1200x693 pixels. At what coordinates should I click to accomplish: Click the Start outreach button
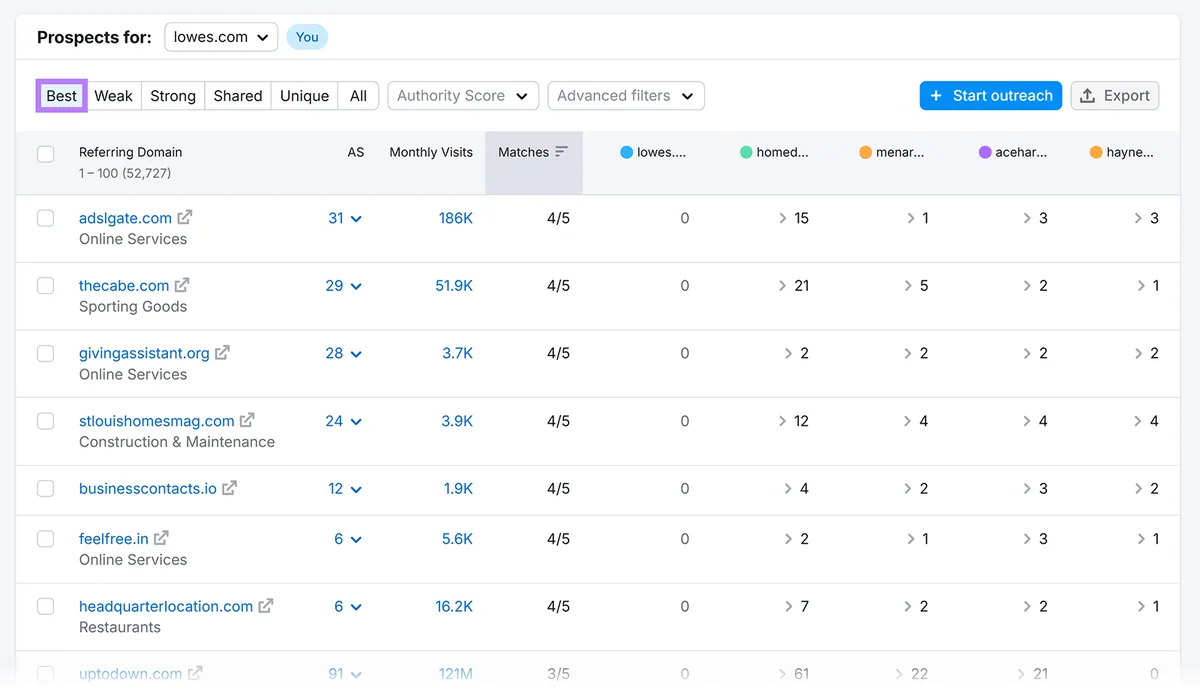[991, 96]
